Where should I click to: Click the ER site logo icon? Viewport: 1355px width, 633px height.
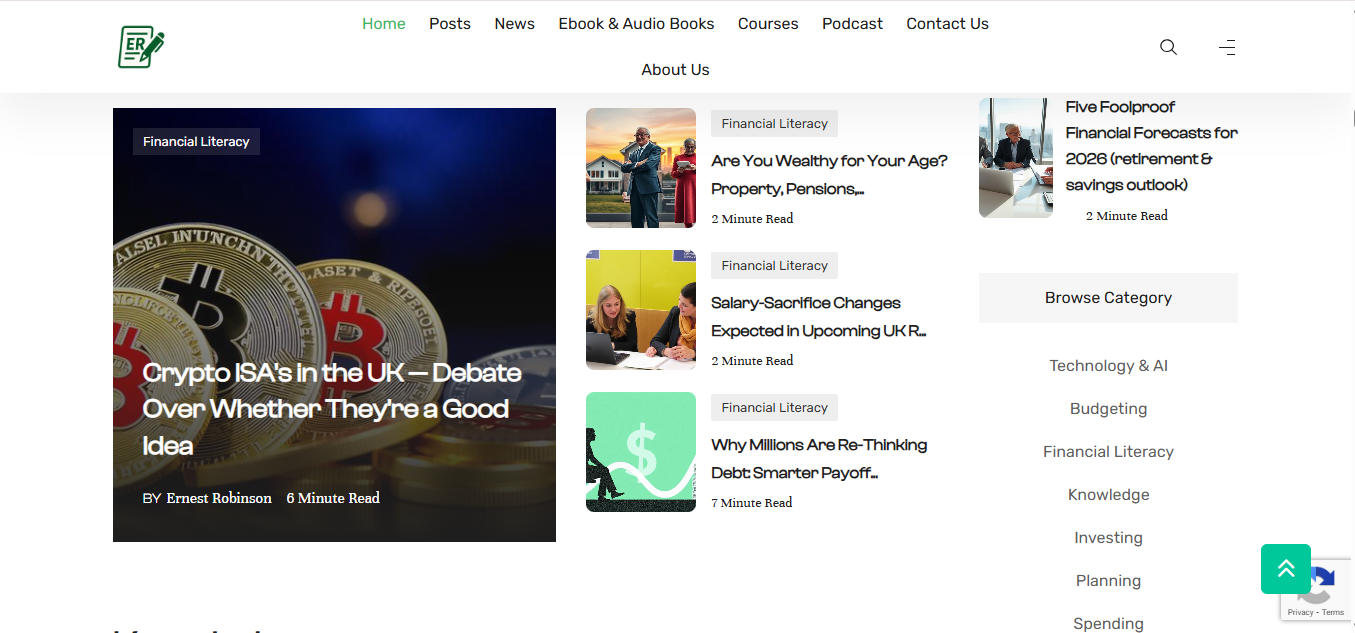click(x=141, y=47)
